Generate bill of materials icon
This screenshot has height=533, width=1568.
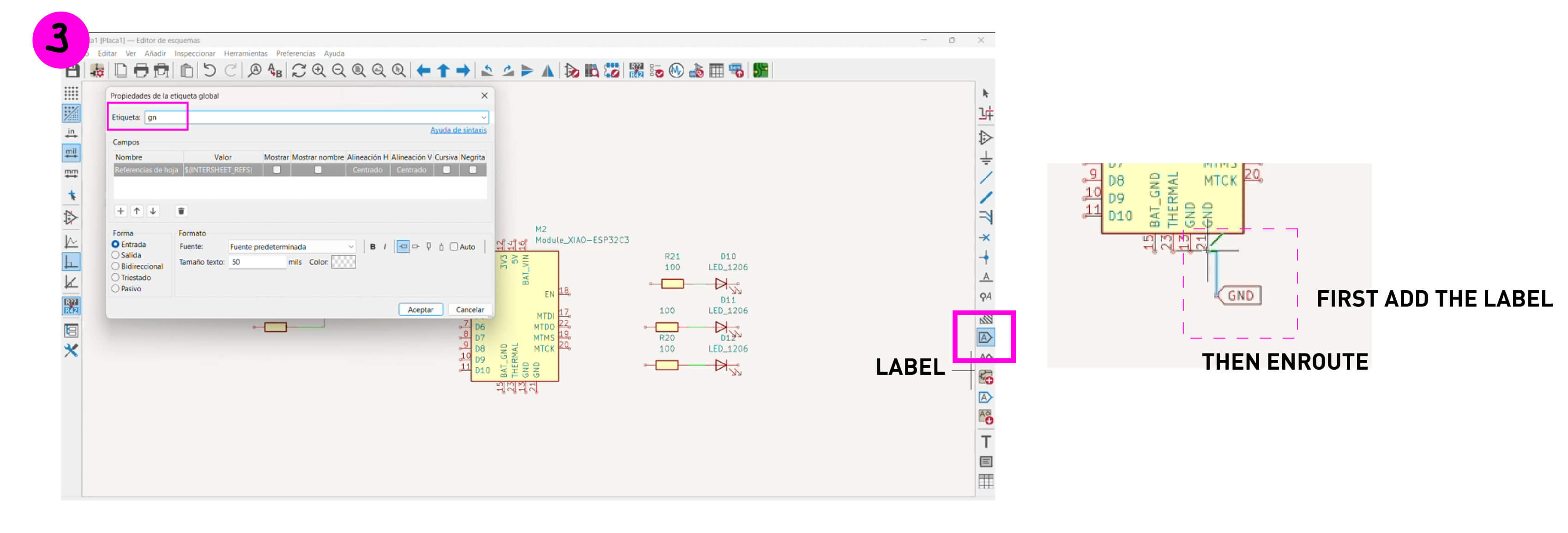point(736,71)
